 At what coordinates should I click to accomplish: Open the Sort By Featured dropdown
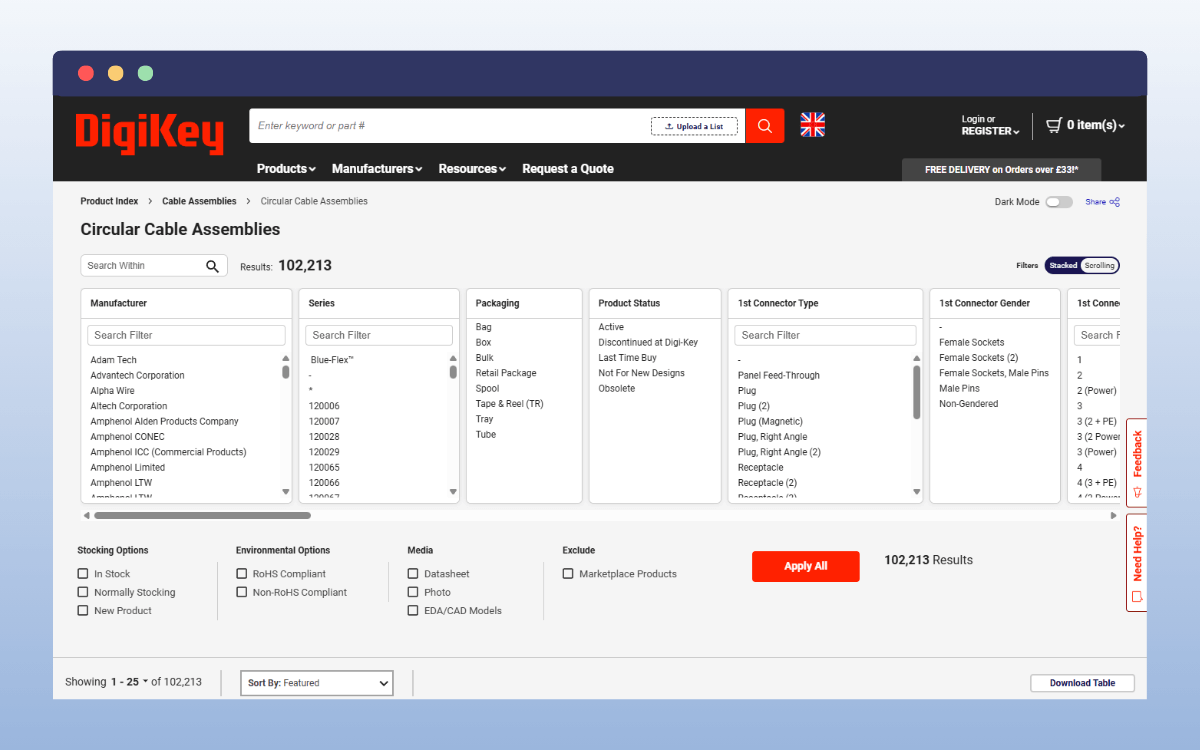coord(317,683)
